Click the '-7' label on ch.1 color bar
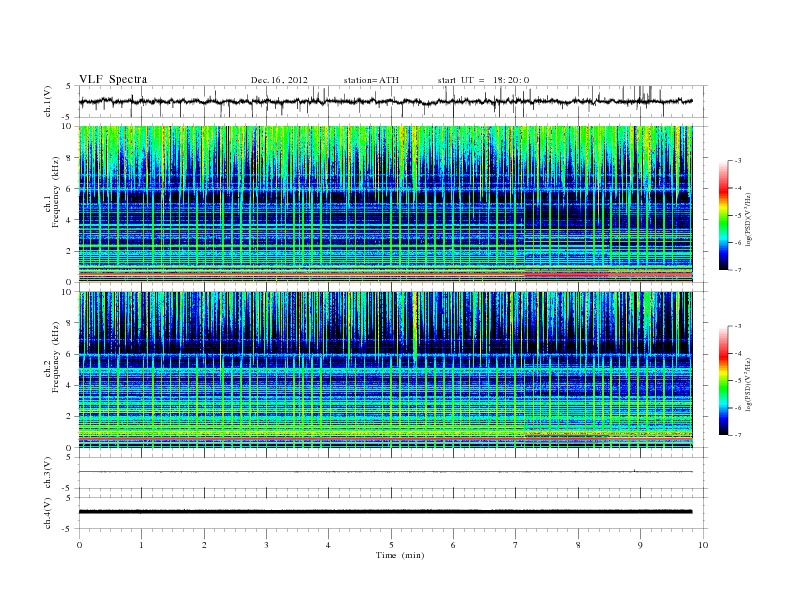 (737, 270)
